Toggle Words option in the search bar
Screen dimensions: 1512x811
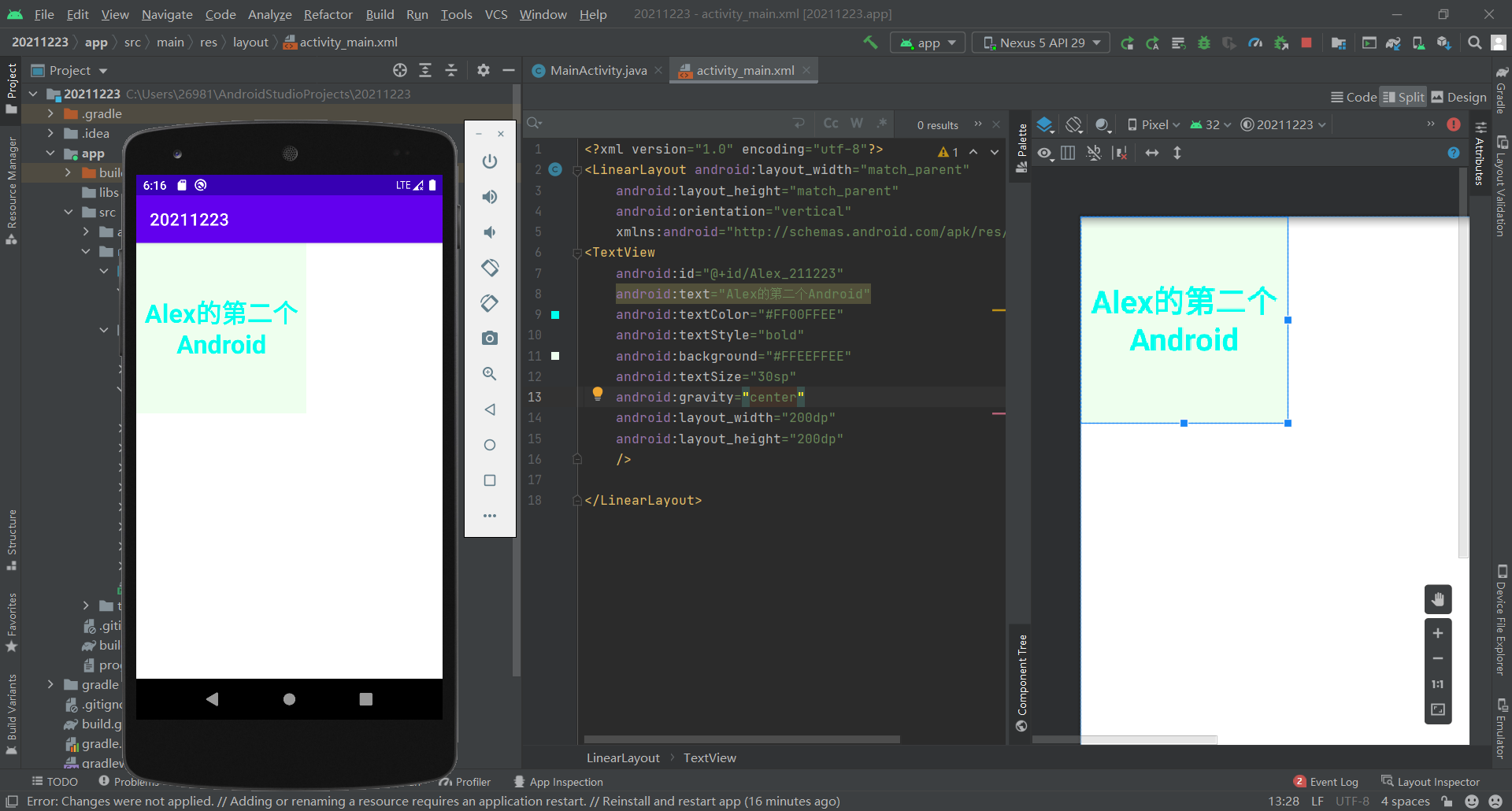(857, 124)
